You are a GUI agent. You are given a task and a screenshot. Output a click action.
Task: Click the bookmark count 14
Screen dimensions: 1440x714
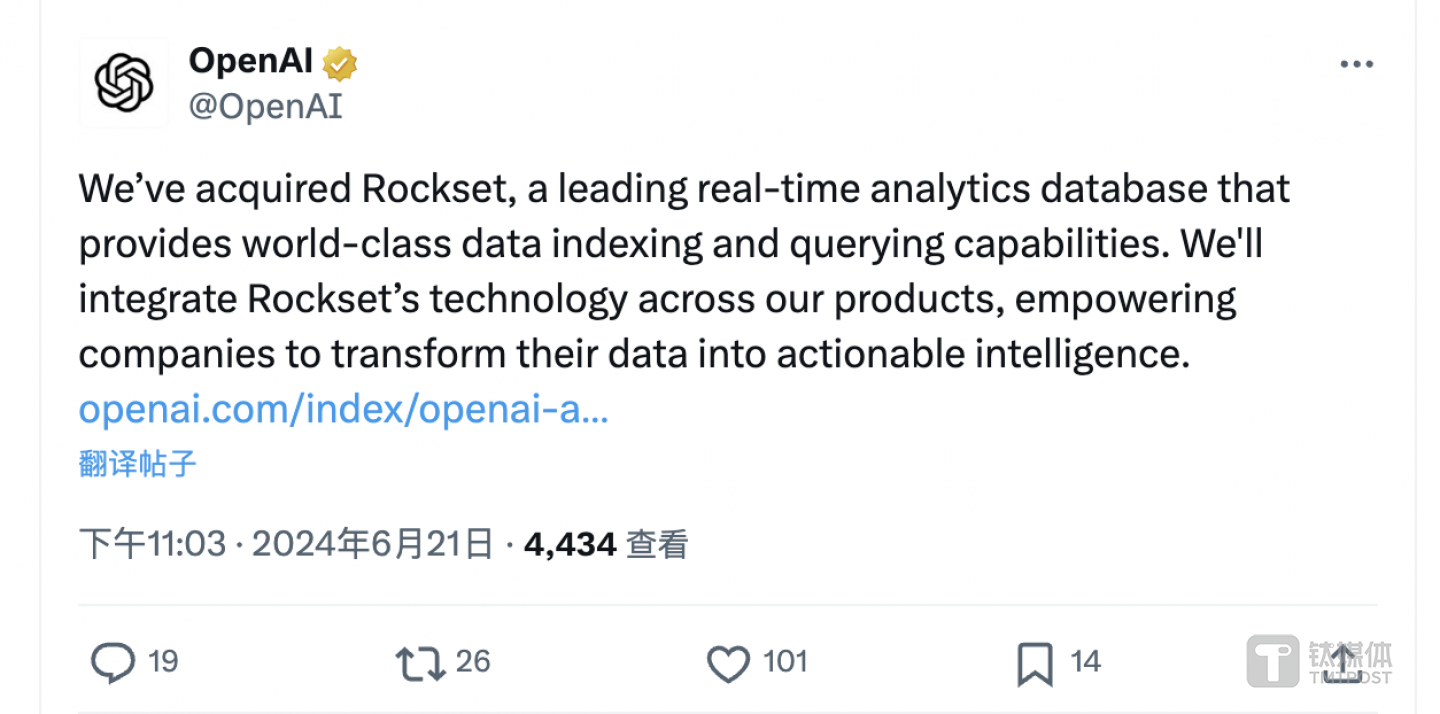[1085, 662]
